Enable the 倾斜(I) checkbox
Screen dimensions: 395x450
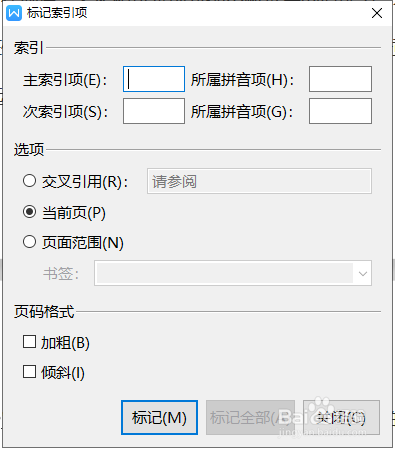29,371
